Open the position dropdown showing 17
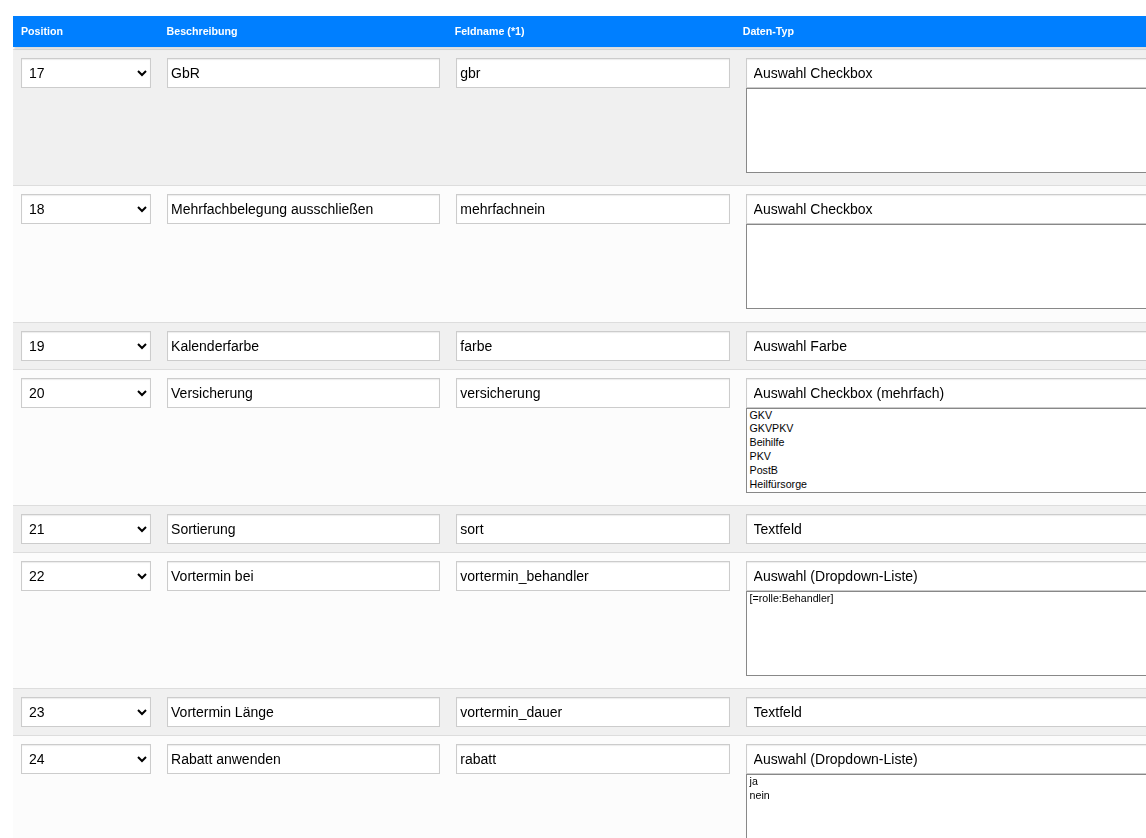 click(x=86, y=73)
